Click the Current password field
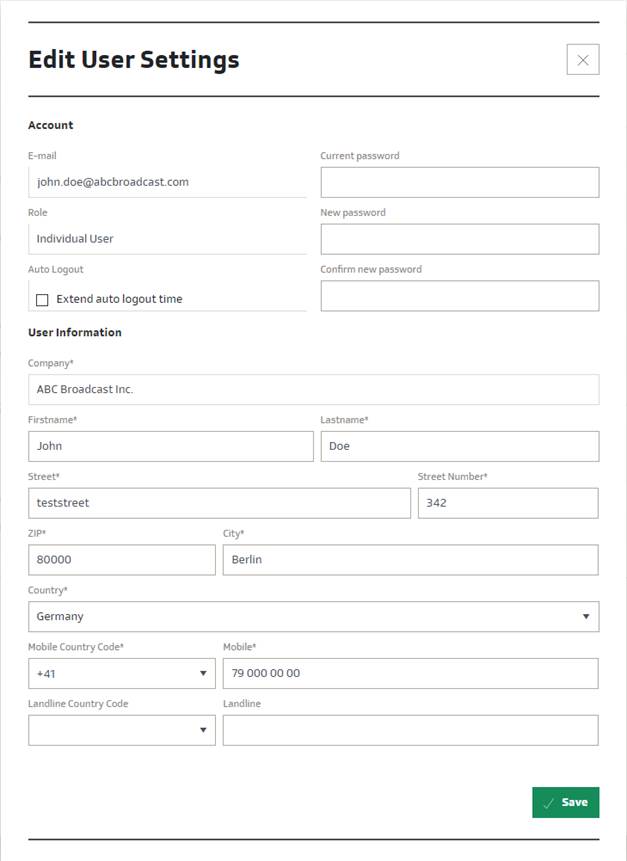 tap(459, 182)
